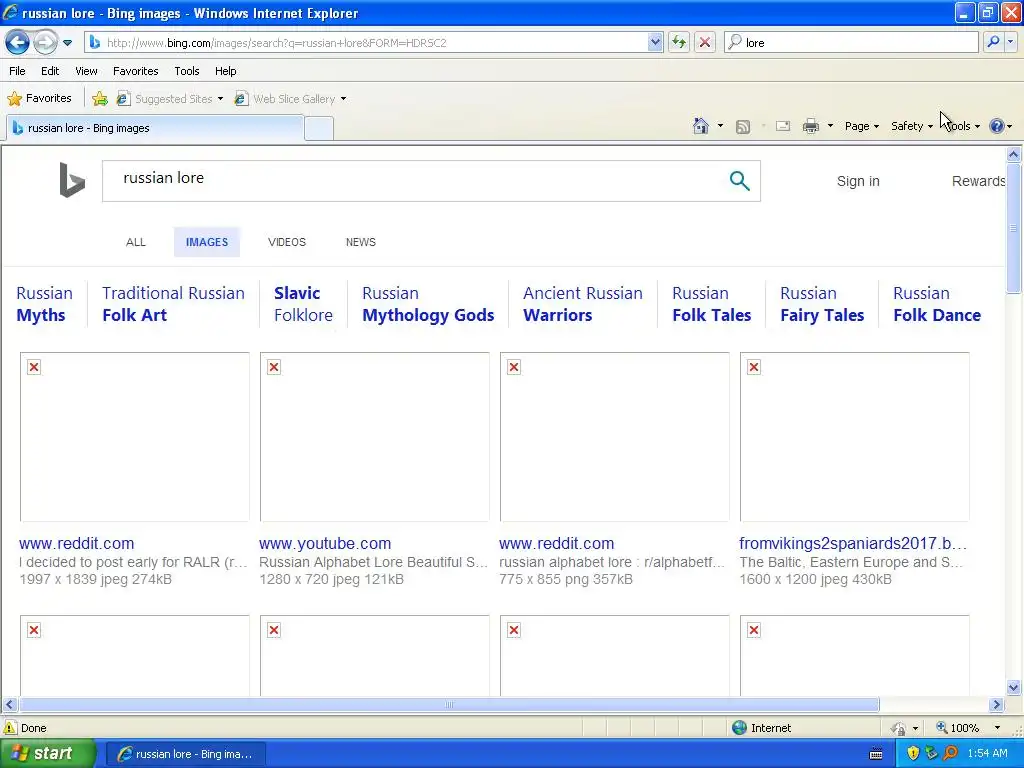
Task: Click the Add to Favorites Bar icon
Action: coord(100,99)
